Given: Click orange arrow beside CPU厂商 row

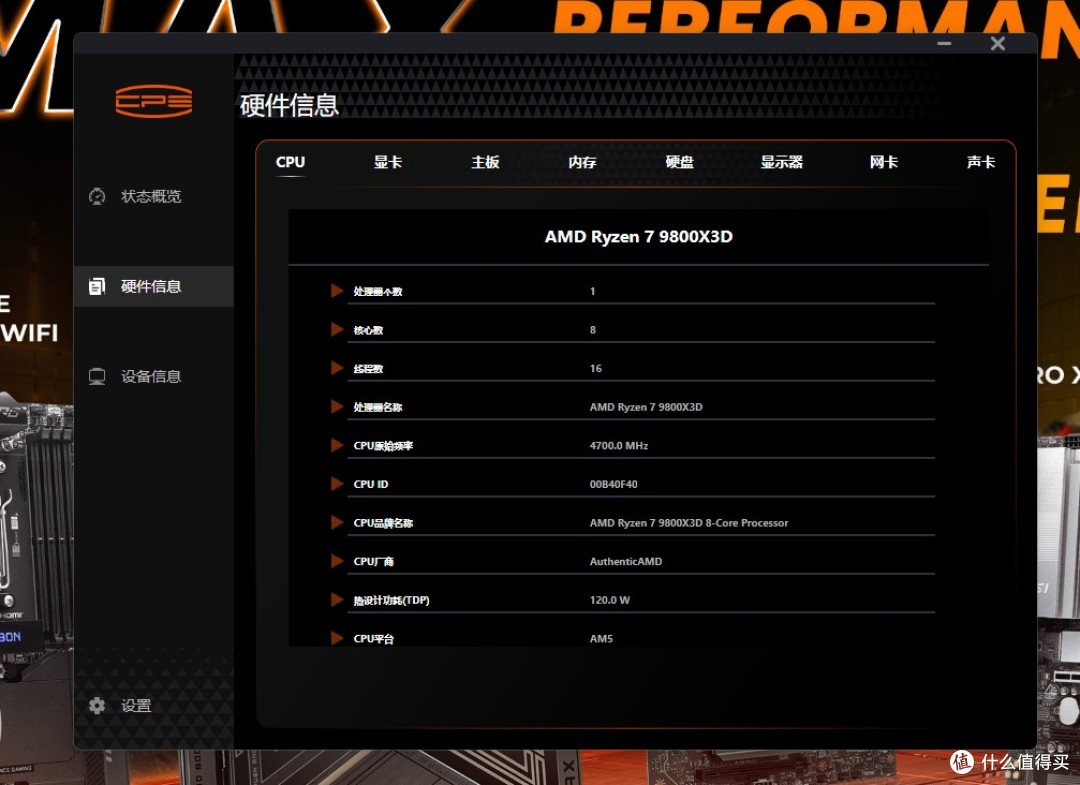Looking at the screenshot, I should [337, 561].
